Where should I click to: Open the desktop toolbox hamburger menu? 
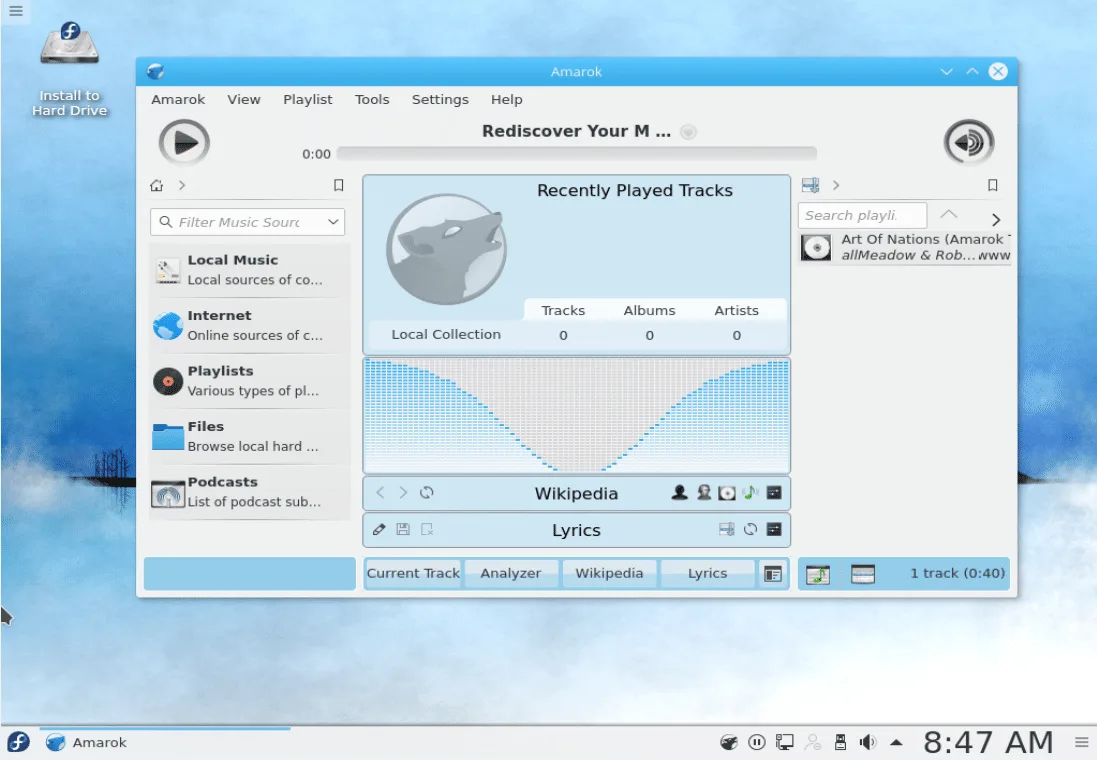click(x=15, y=11)
